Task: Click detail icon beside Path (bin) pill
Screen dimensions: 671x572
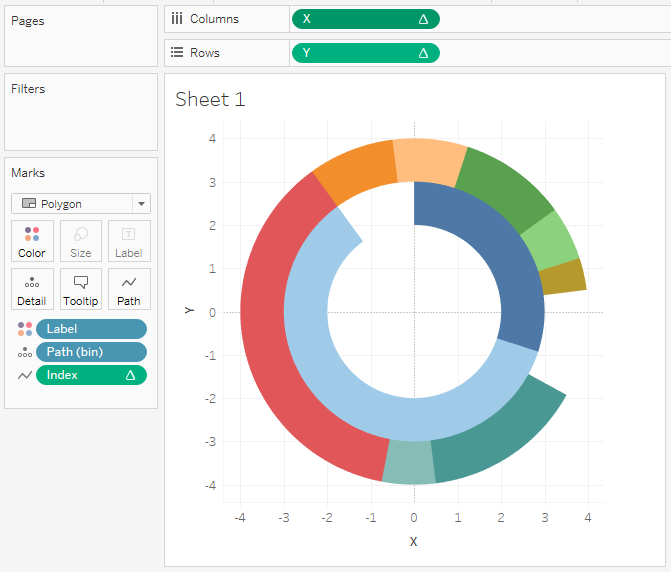Action: point(25,352)
